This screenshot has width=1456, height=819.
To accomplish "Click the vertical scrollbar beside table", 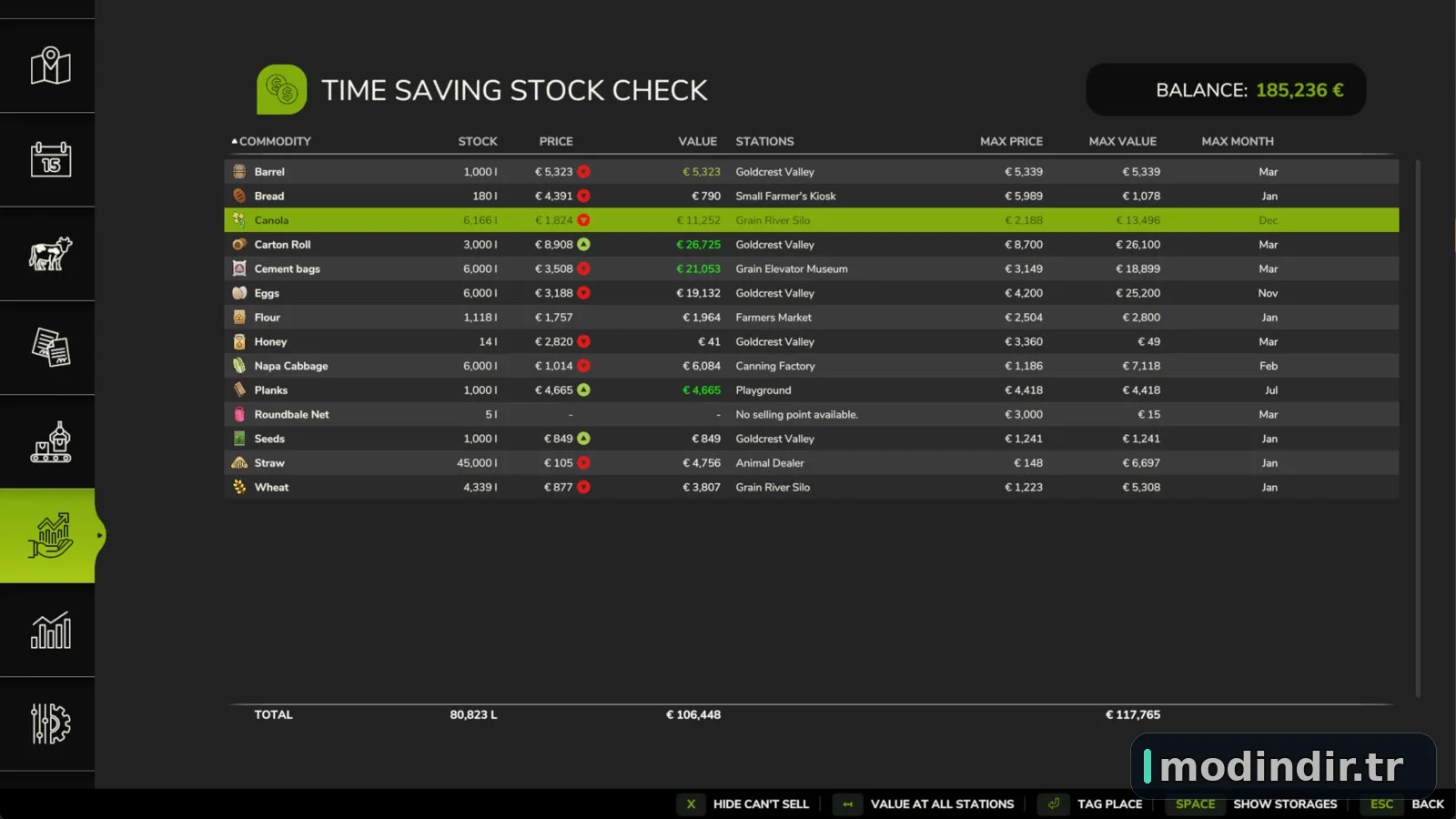I will pos(1417,428).
